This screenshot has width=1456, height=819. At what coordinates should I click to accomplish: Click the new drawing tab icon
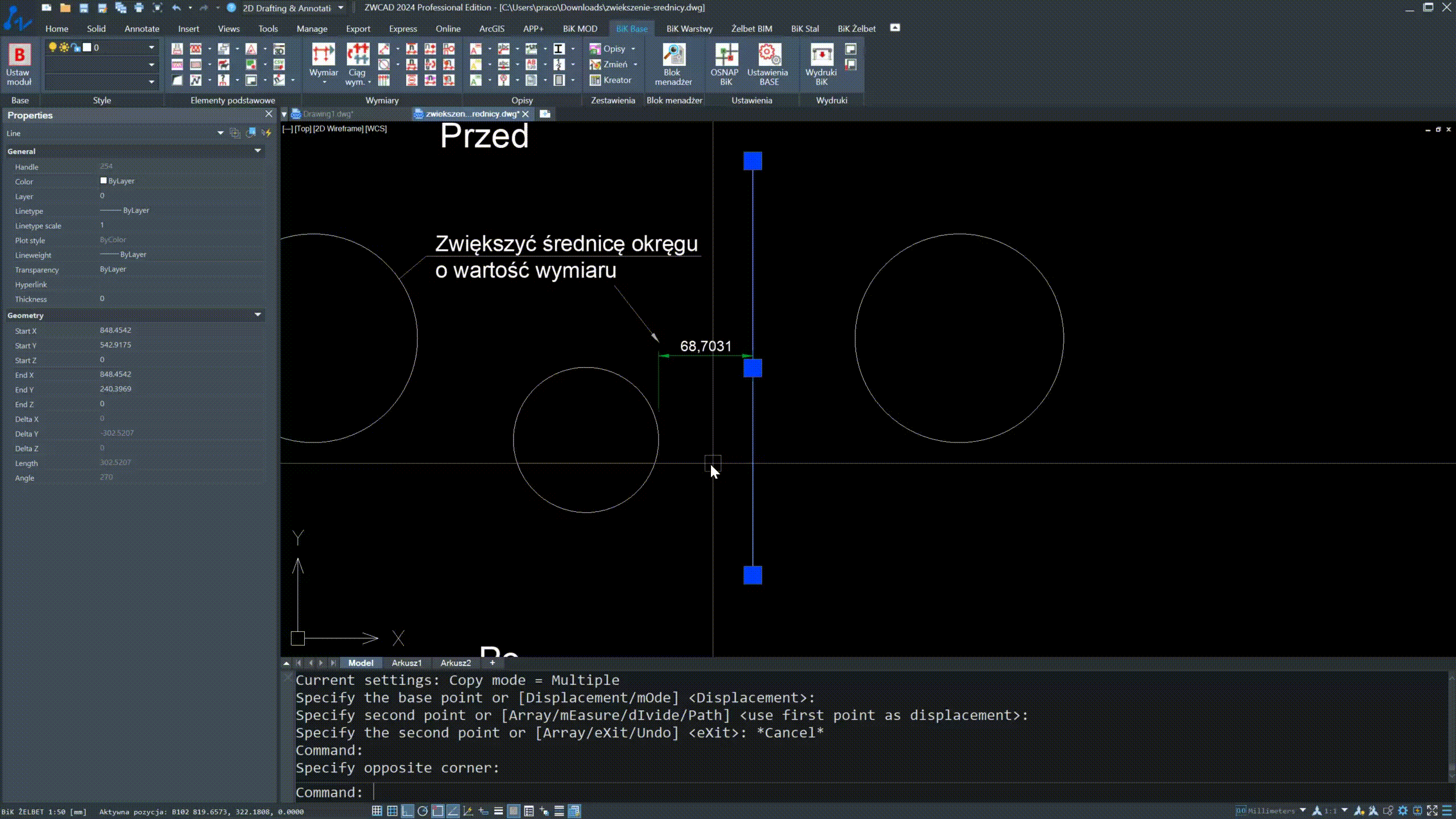(545, 114)
